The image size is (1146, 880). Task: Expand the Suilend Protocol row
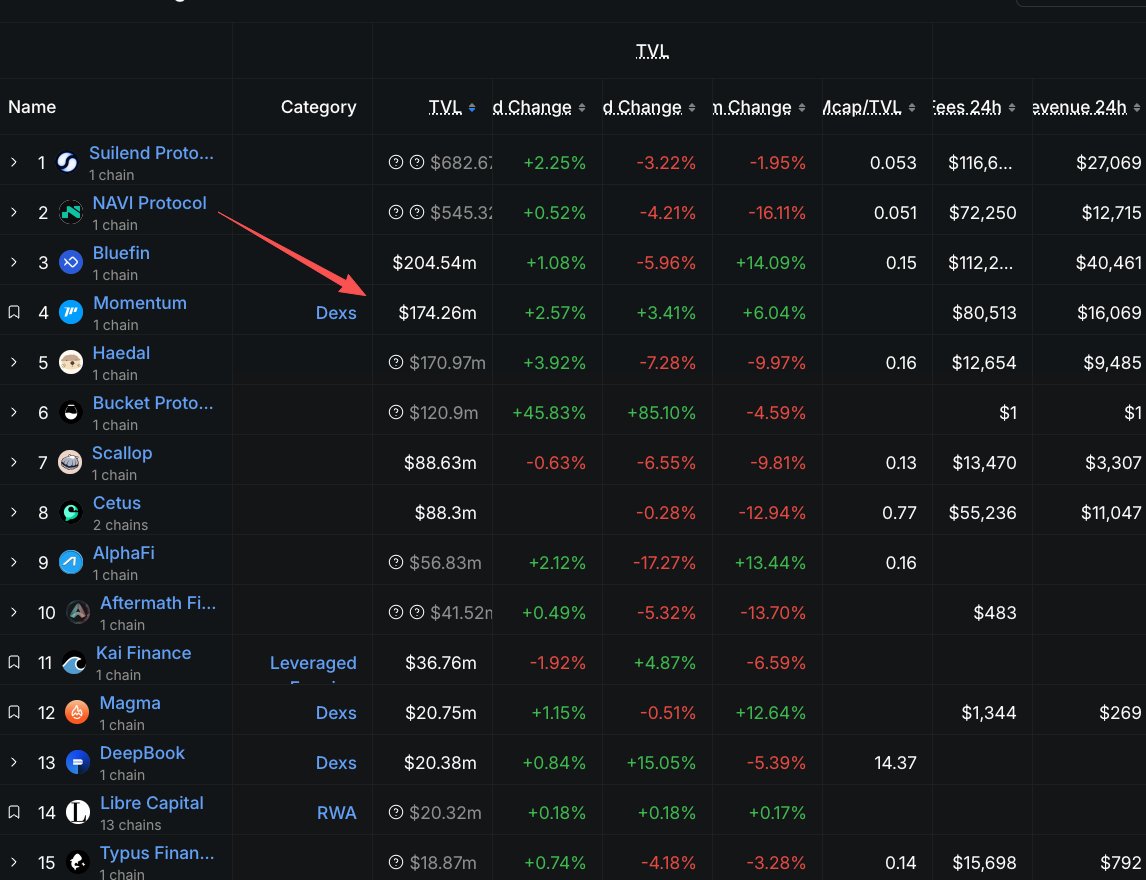click(x=14, y=162)
